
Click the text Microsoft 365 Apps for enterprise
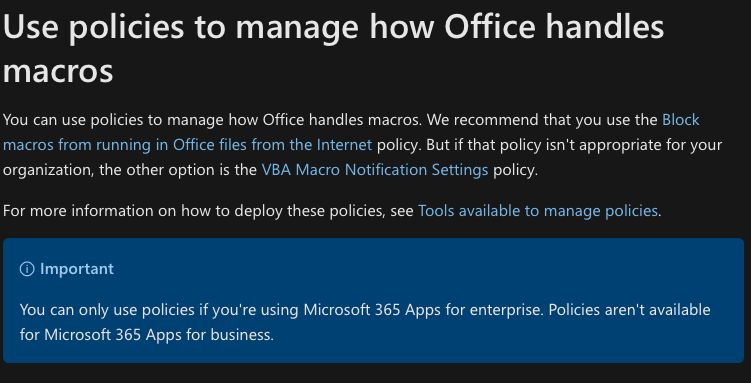(x=423, y=310)
